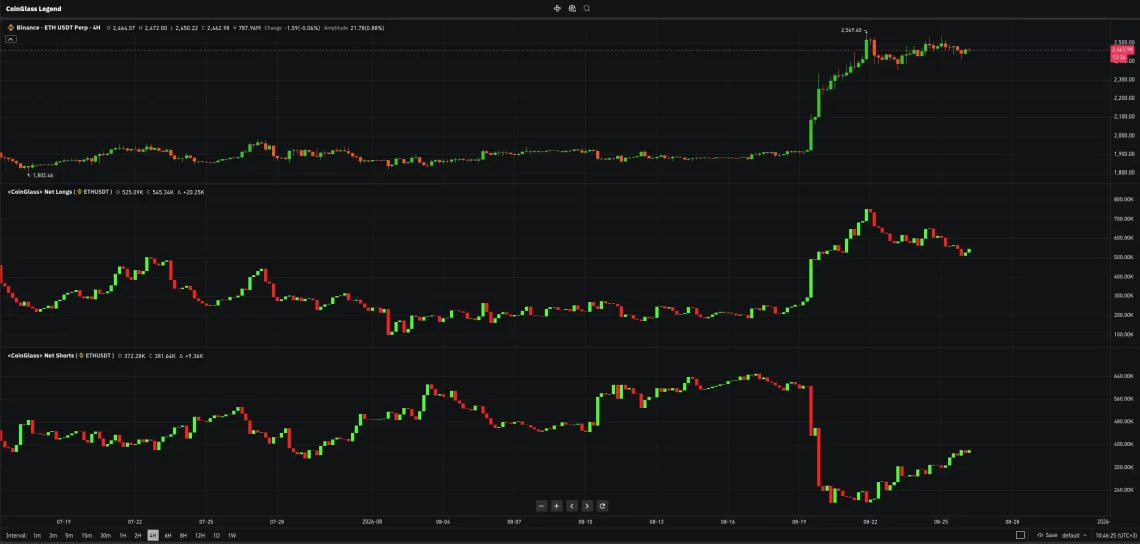
Task: Reset the chart view with the refresh icon
Action: [603, 506]
